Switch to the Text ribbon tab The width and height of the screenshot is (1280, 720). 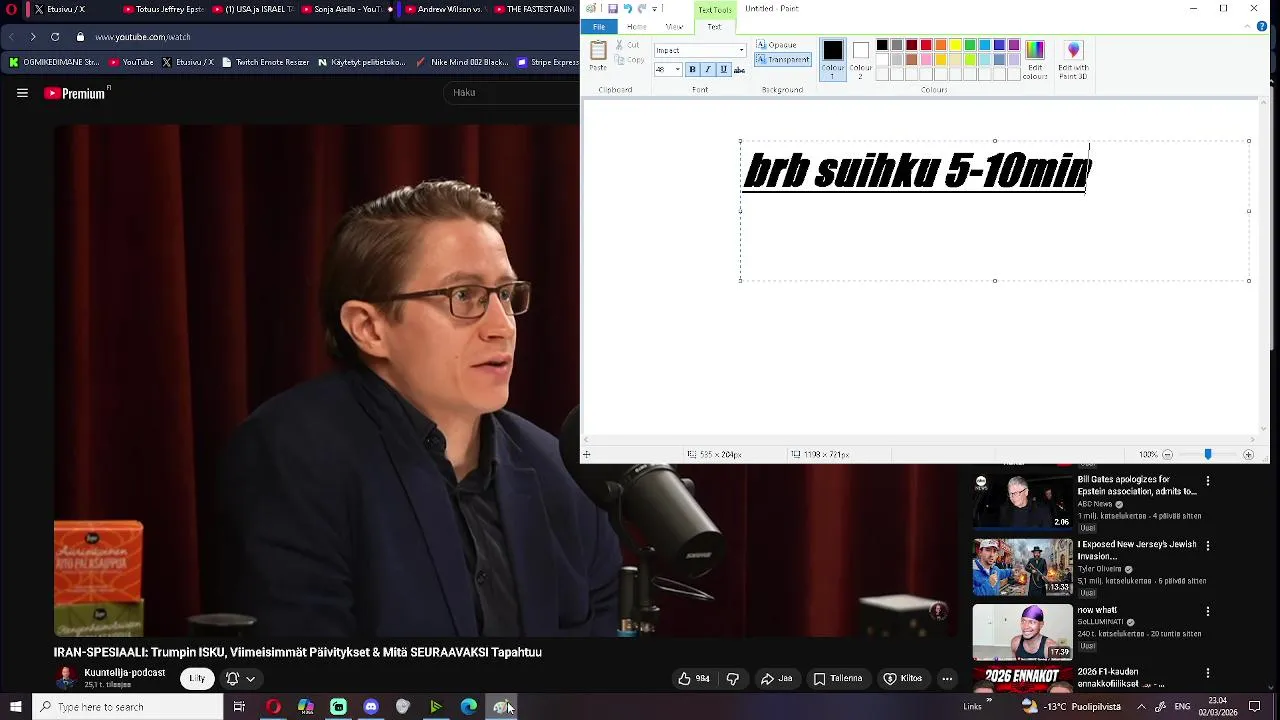[x=714, y=27]
